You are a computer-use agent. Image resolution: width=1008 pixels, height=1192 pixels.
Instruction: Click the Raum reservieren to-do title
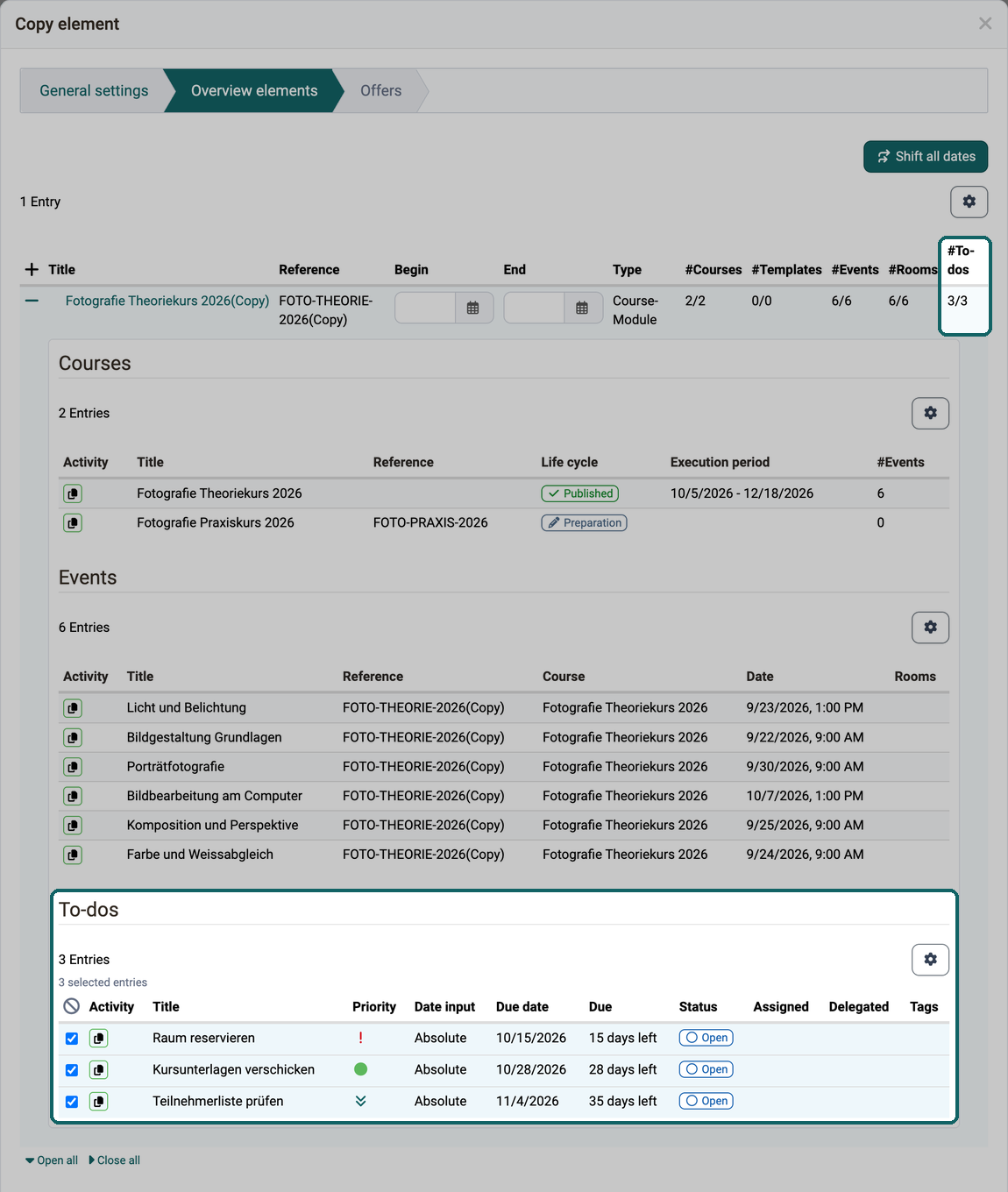(x=203, y=1038)
